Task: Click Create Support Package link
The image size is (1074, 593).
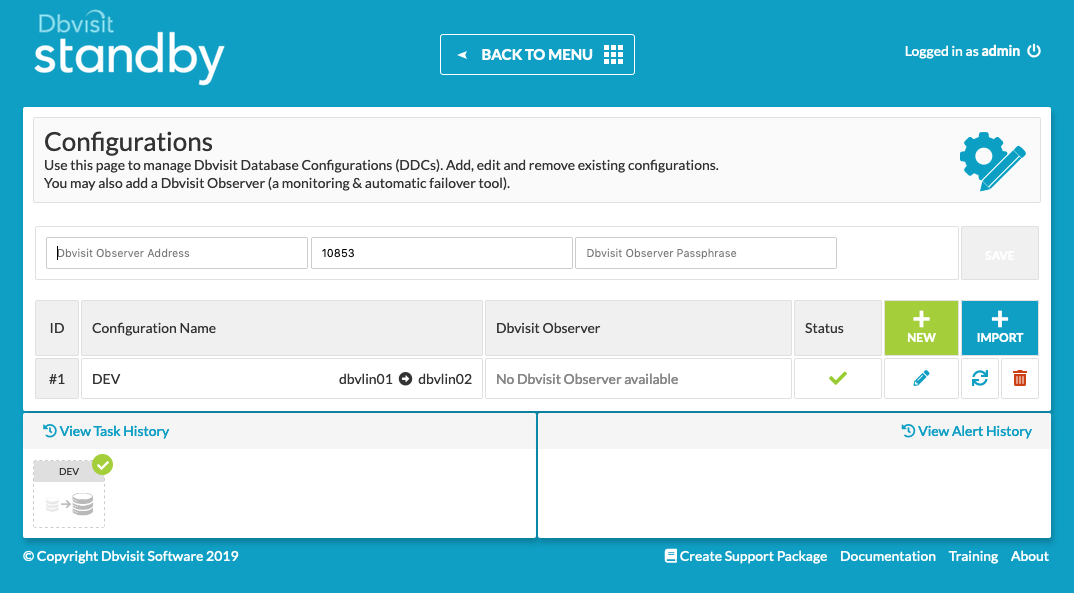Action: (x=746, y=556)
